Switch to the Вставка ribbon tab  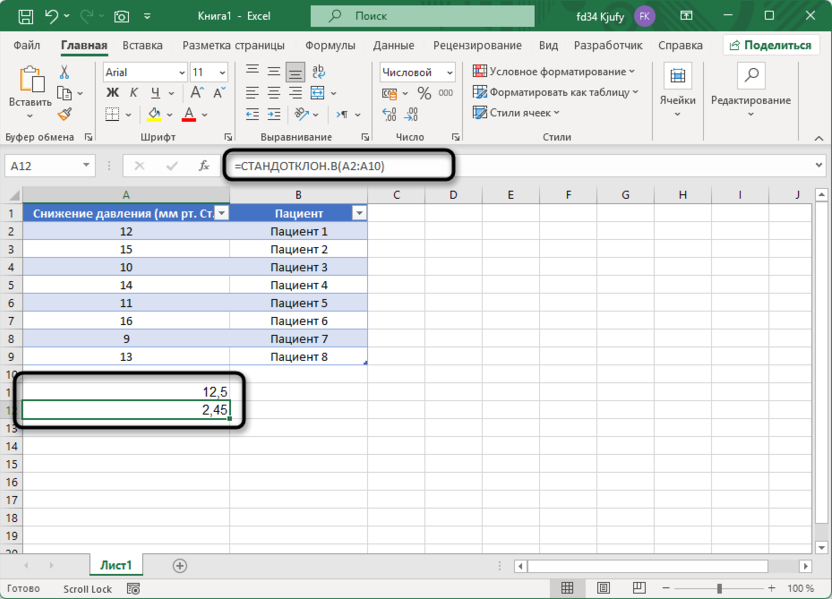142,45
